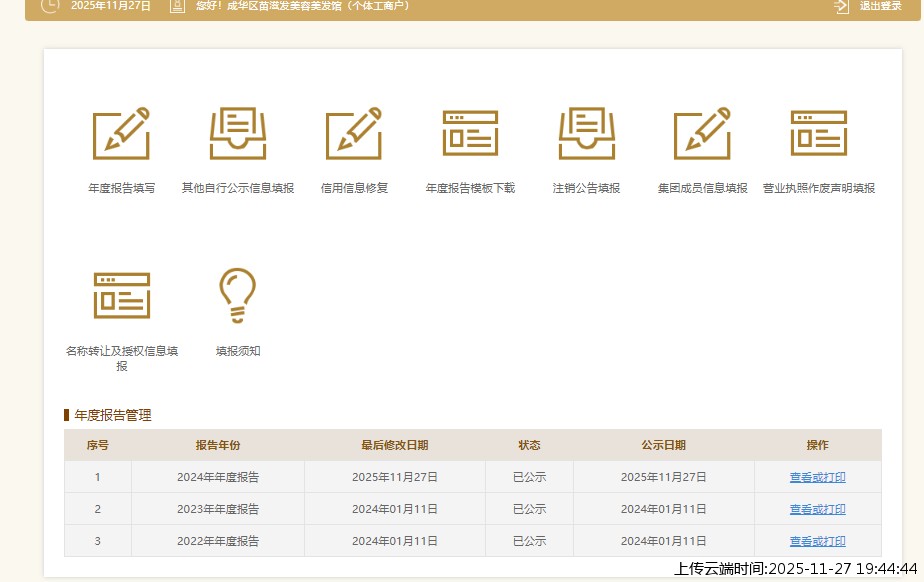Open the 年度报告填写 icon
The width and height of the screenshot is (924, 582).
[121, 132]
